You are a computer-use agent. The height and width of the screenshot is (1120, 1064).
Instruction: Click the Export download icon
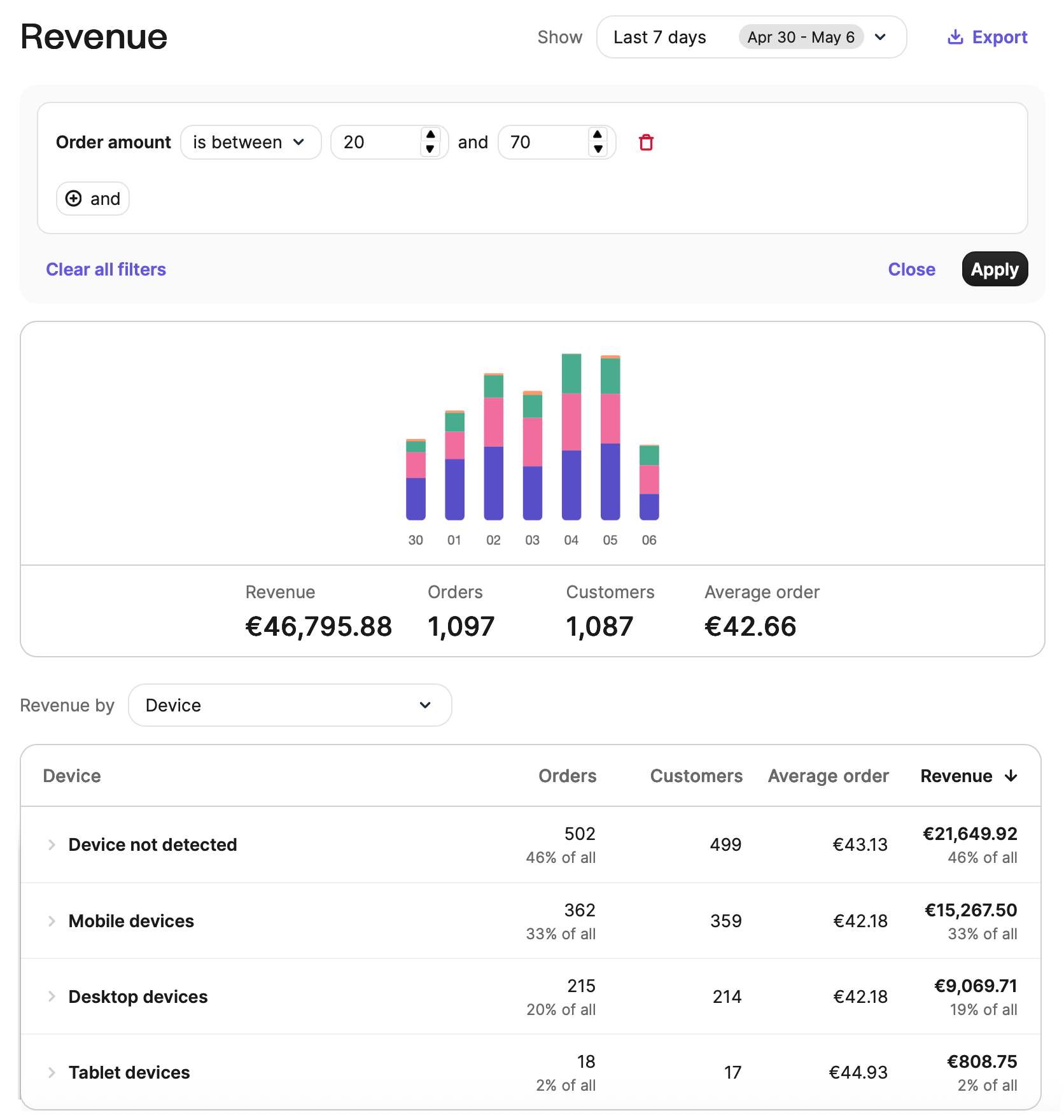pos(955,37)
